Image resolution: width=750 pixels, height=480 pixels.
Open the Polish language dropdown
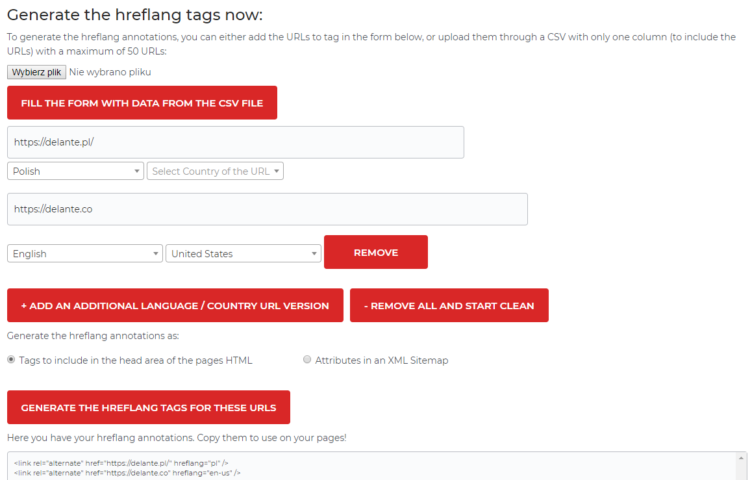pos(76,171)
